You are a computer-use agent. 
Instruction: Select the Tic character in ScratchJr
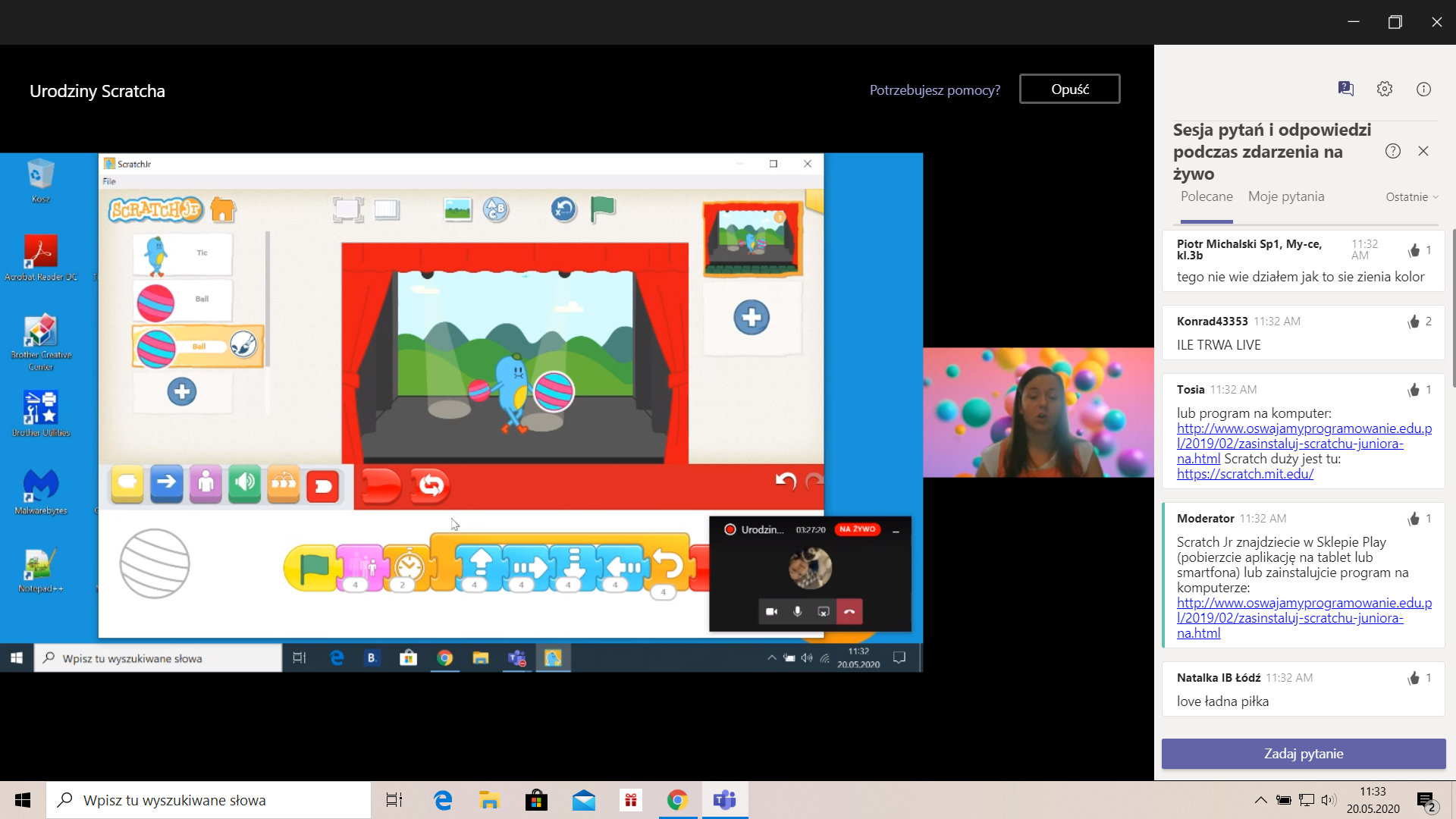pyautogui.click(x=182, y=254)
